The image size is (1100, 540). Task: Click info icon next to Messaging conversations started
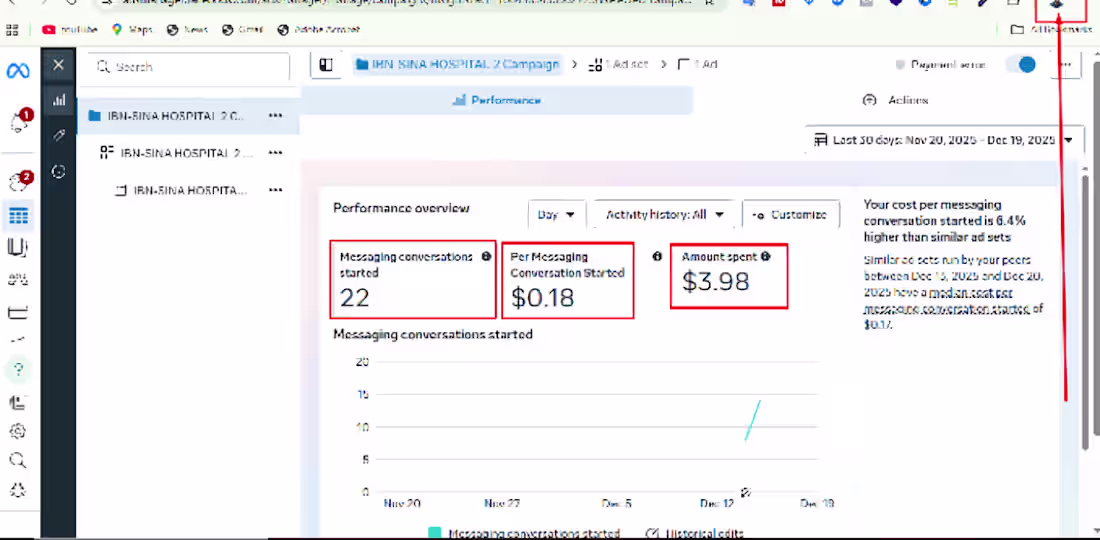(486, 257)
